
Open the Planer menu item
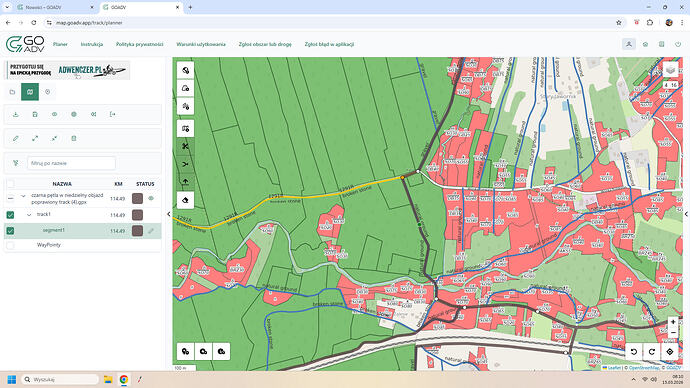(x=60, y=44)
